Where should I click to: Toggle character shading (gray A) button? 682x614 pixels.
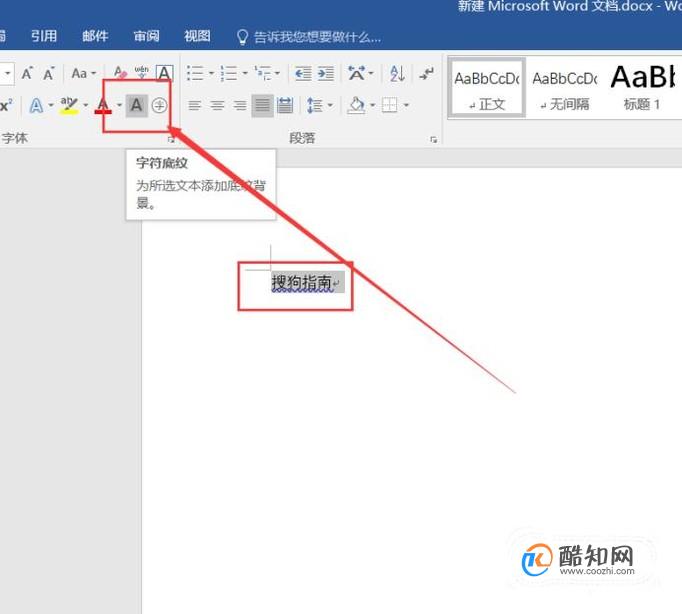pos(137,106)
